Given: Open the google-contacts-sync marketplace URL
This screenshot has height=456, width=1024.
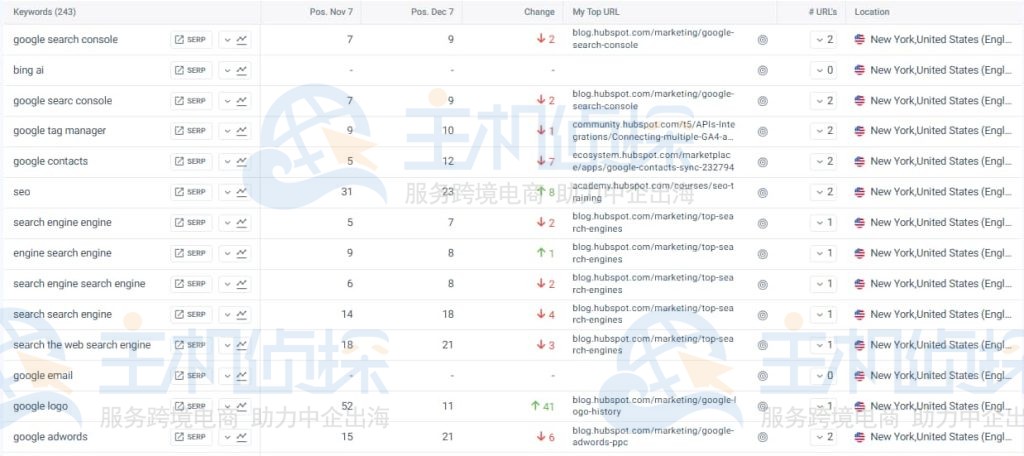Looking at the screenshot, I should pos(653,161).
